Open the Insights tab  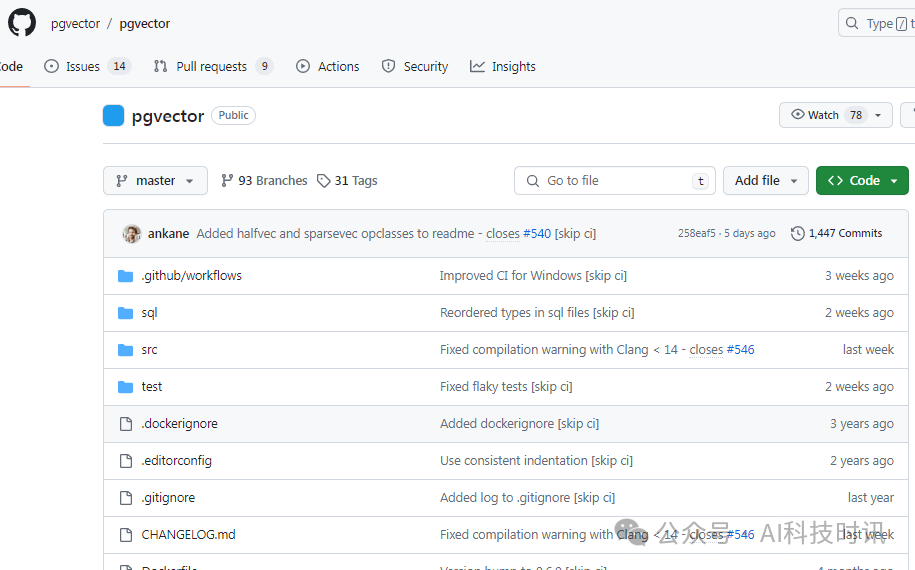click(503, 67)
